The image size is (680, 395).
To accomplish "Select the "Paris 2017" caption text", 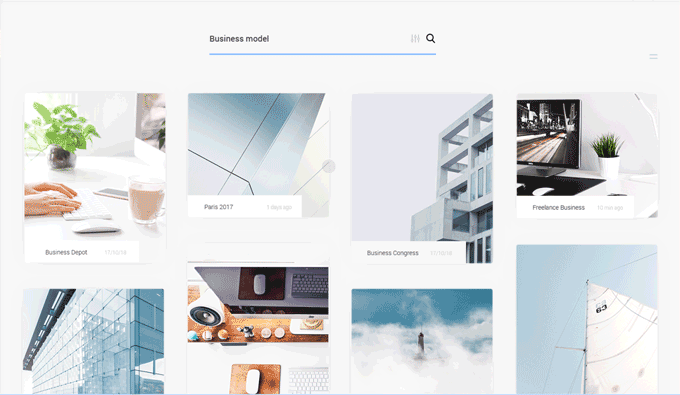I will pyautogui.click(x=219, y=207).
